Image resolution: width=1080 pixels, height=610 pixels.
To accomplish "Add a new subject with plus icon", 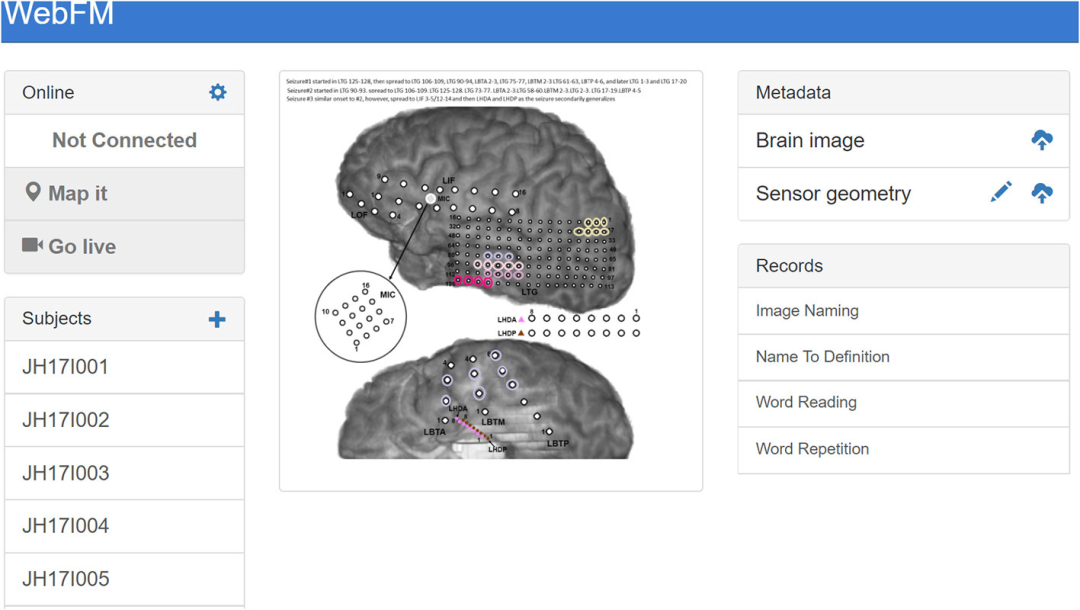I will click(x=217, y=319).
